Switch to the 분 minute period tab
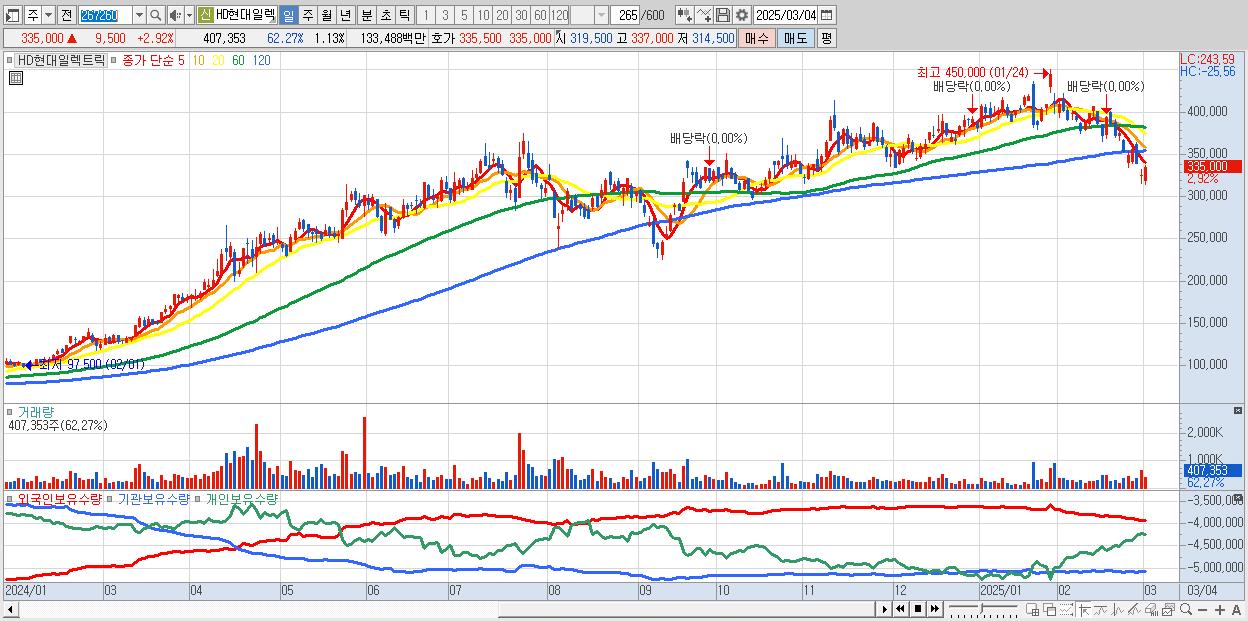Image resolution: width=1248 pixels, height=621 pixels. click(x=366, y=16)
